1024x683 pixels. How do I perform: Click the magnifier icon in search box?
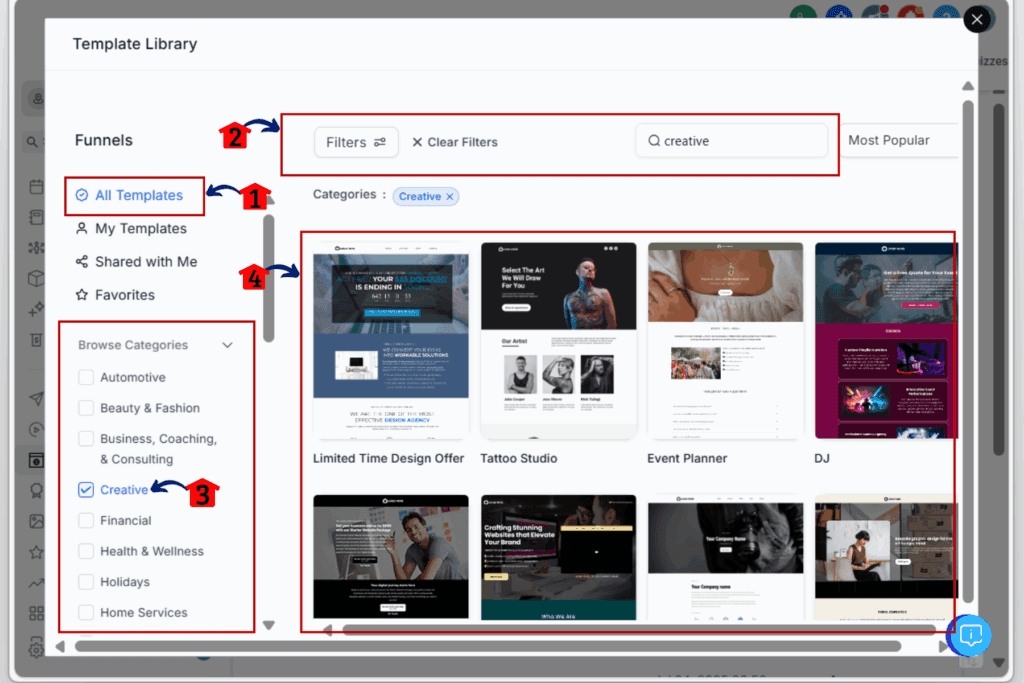(x=654, y=141)
